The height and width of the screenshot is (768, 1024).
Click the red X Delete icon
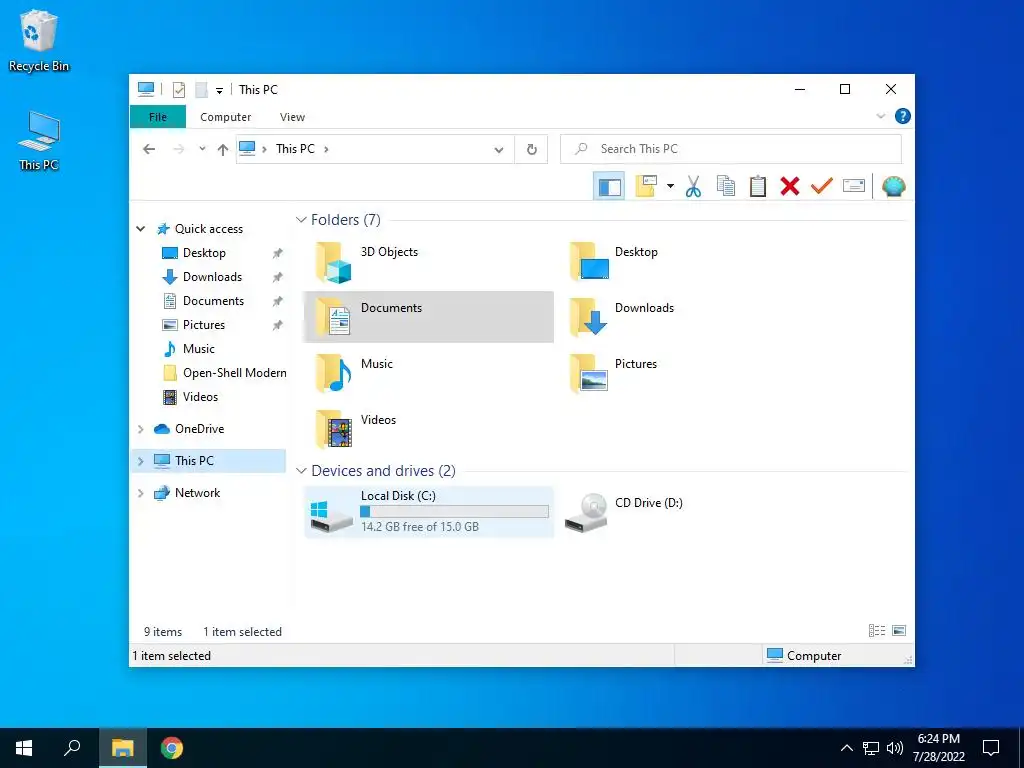click(790, 187)
